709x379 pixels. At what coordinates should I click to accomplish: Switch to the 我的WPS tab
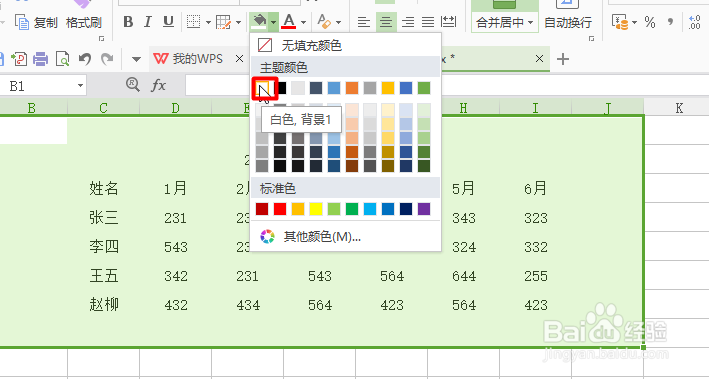coord(188,59)
